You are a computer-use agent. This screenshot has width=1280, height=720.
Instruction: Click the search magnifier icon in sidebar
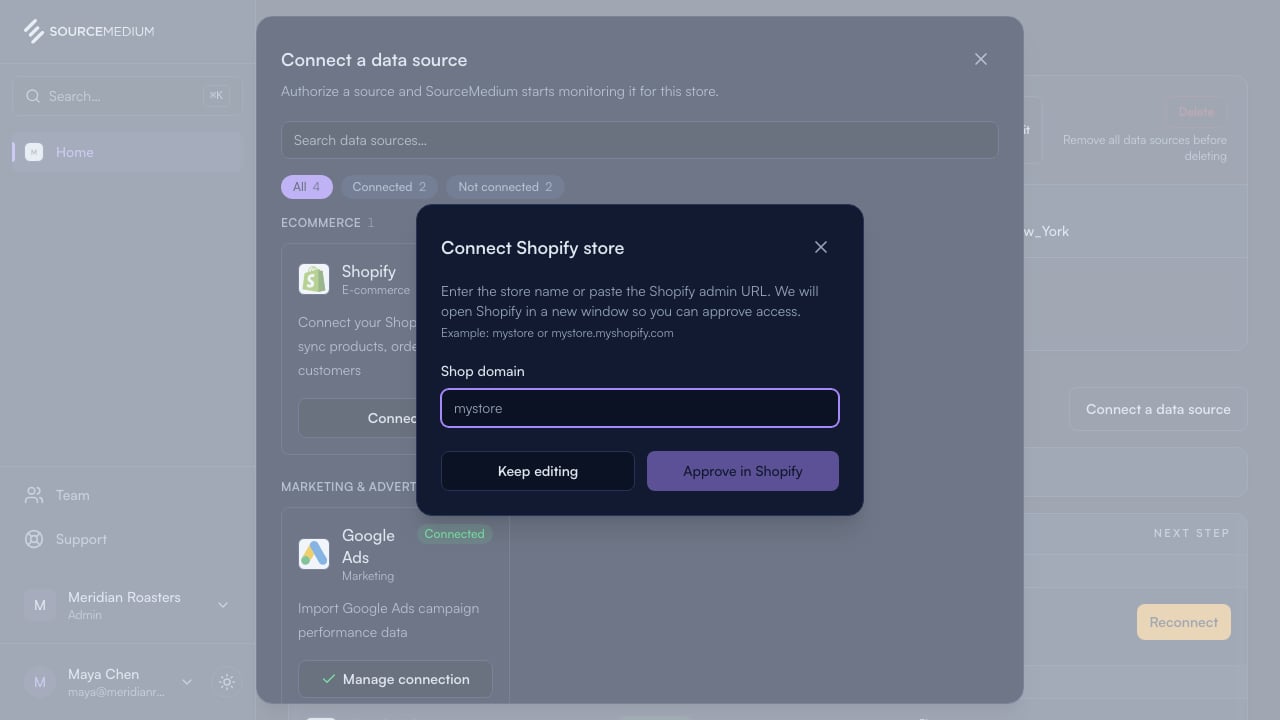pyautogui.click(x=33, y=96)
